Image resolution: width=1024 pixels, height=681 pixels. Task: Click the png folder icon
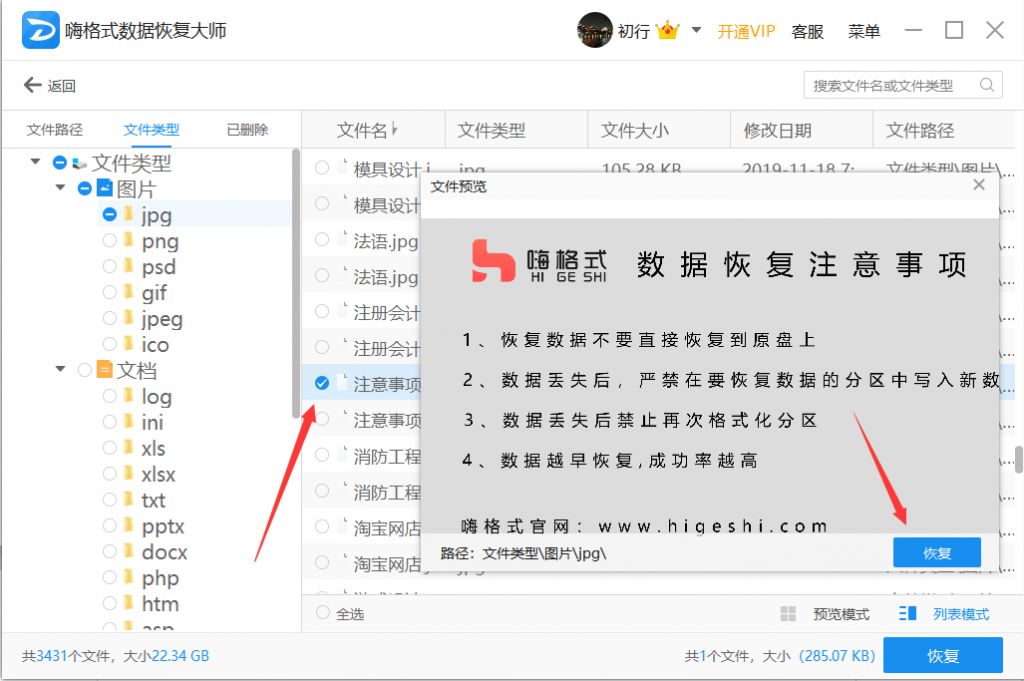(129, 240)
